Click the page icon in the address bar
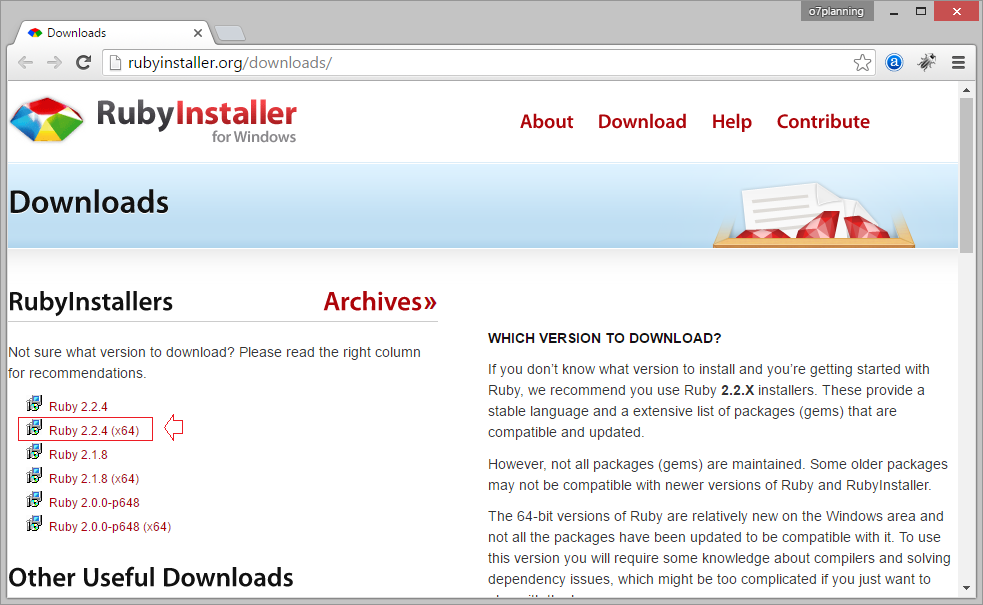This screenshot has width=983, height=605. tap(115, 63)
